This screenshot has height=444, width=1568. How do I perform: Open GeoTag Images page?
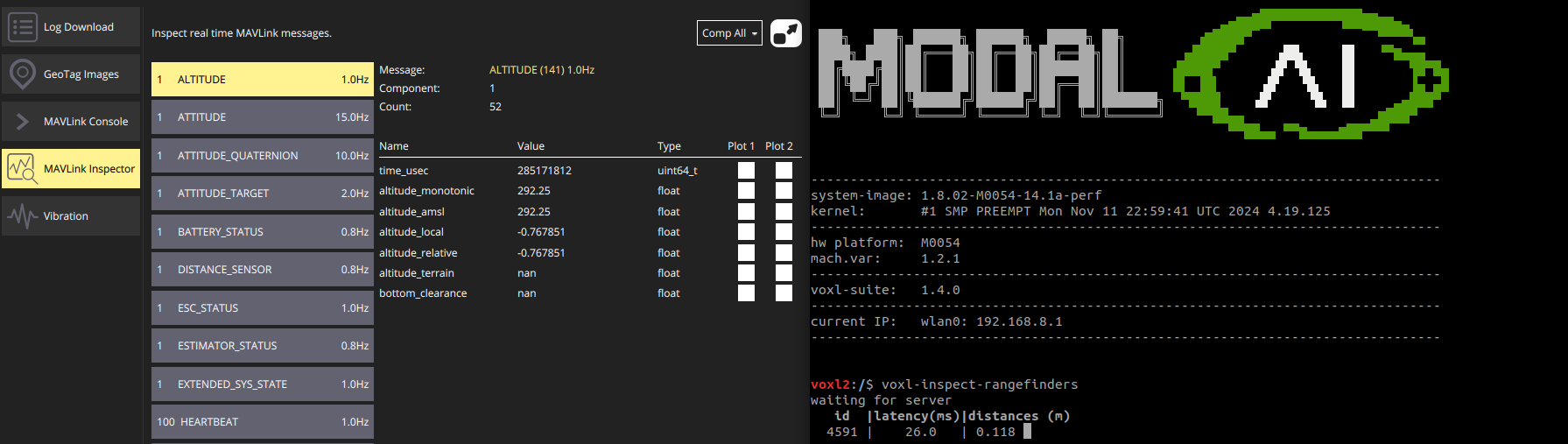pyautogui.click(x=71, y=74)
